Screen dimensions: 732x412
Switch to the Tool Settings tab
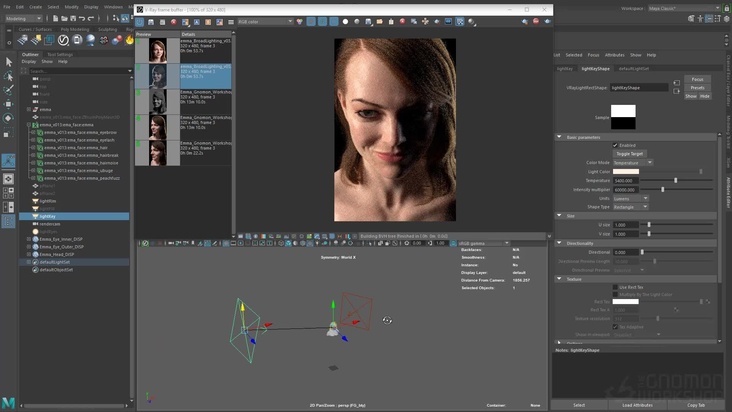60,54
